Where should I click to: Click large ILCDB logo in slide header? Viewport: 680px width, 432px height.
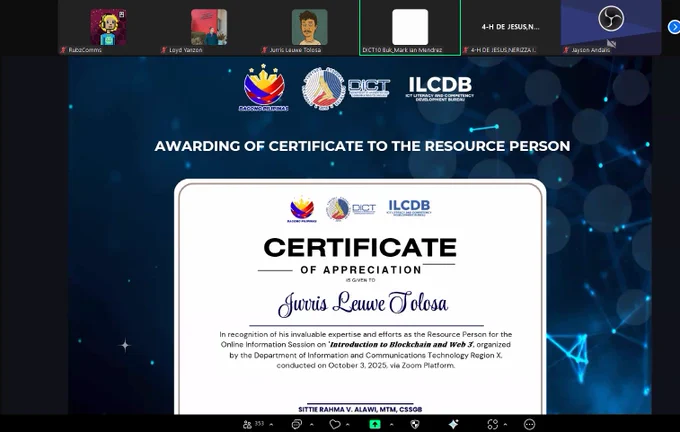coord(440,89)
